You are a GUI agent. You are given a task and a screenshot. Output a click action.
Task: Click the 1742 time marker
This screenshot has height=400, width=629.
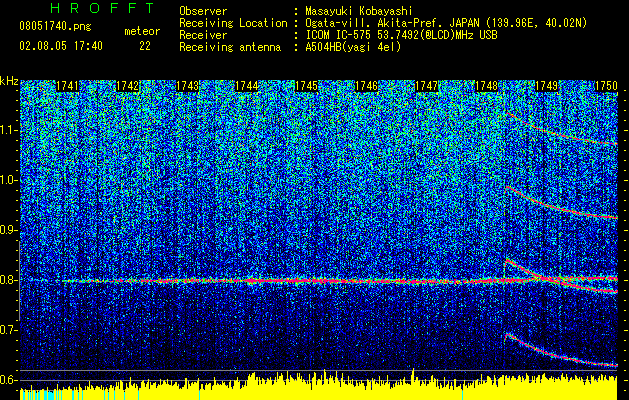[x=128, y=86]
